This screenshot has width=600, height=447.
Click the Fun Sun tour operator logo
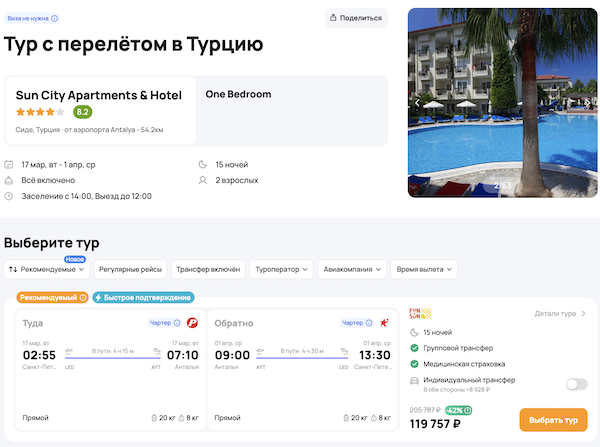420,314
